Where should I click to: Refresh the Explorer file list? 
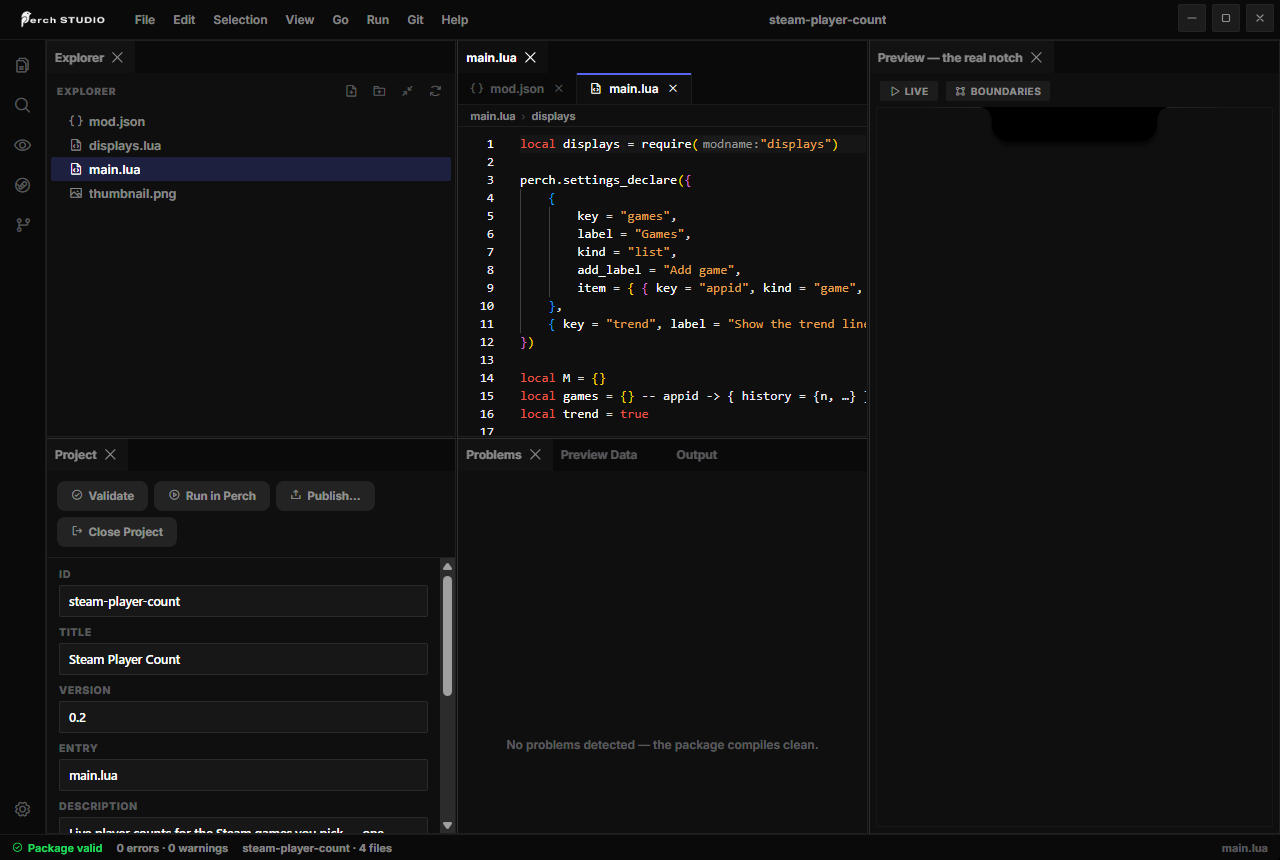tap(435, 91)
